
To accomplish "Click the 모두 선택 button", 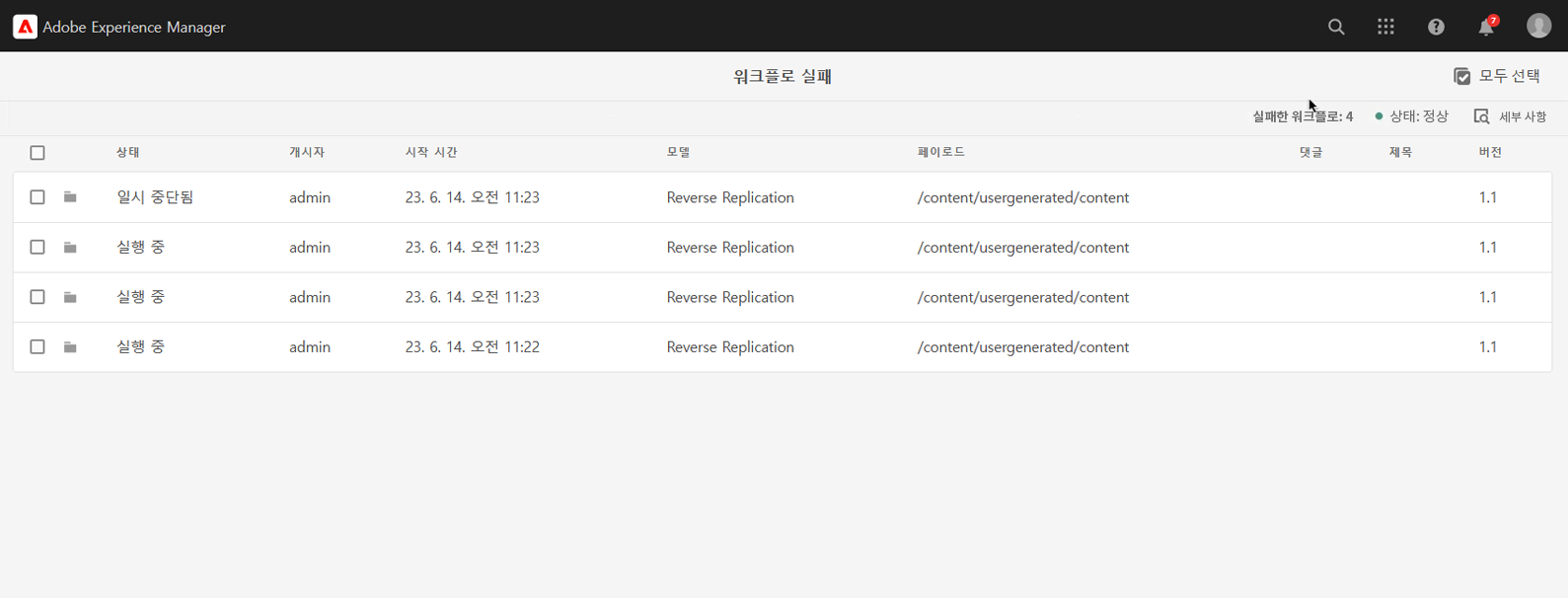I will click(1497, 76).
